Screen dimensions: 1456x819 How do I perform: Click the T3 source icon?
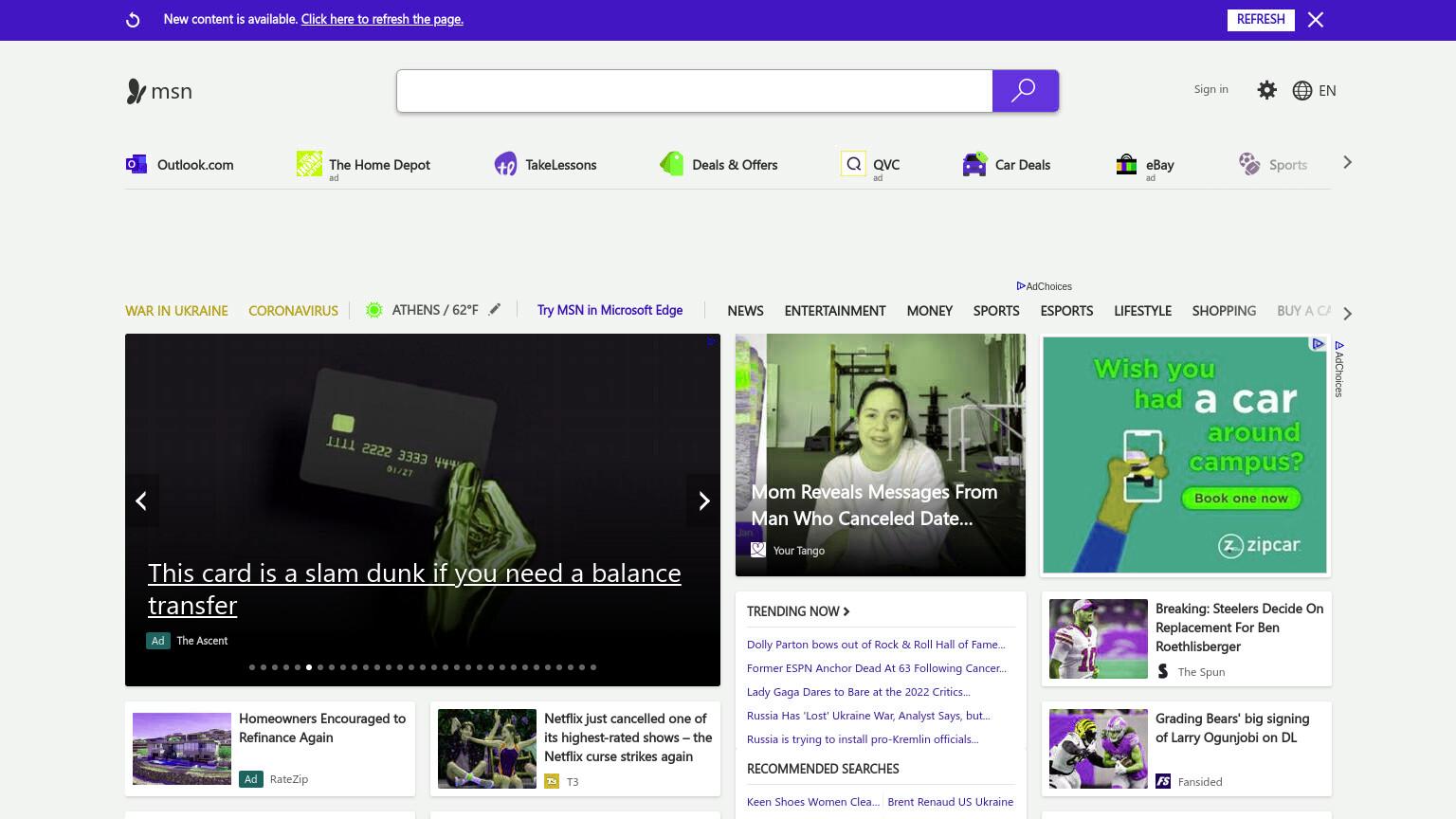pyautogui.click(x=552, y=781)
